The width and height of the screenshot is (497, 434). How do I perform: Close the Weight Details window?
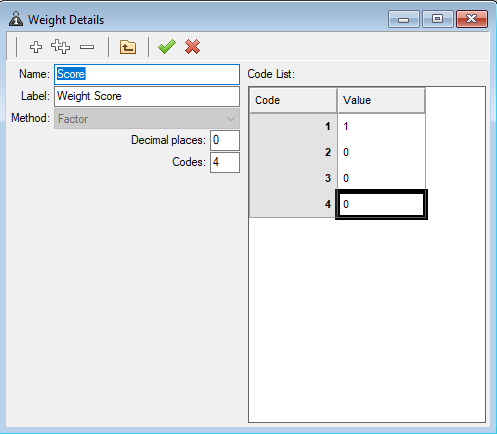tap(472, 19)
